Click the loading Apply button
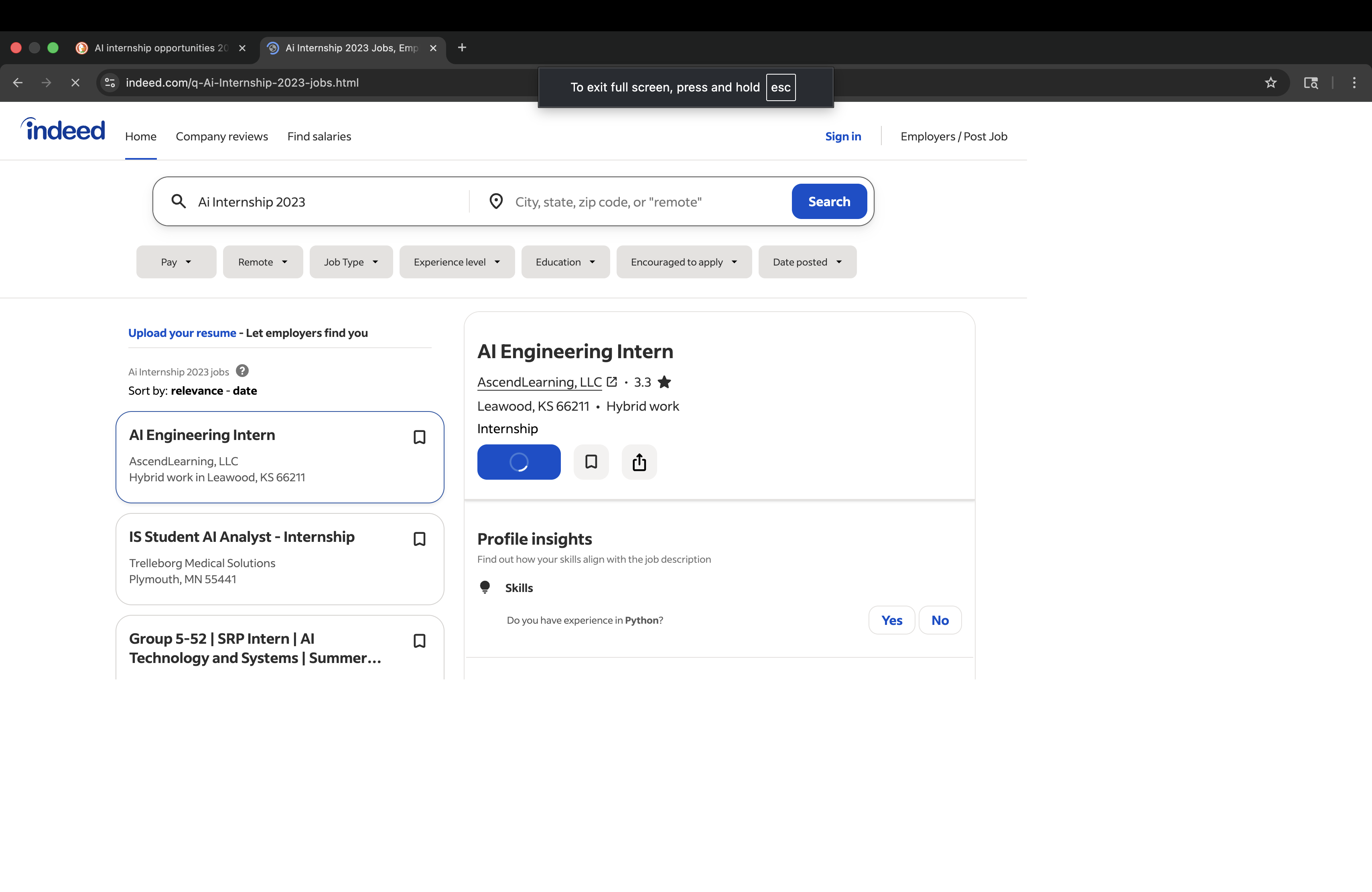Screen dimensions: 1372x892 (518, 462)
